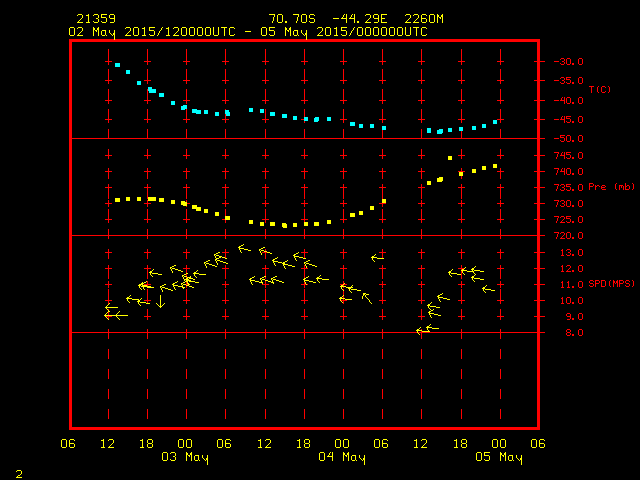Click the -40.0 temperature tick label

click(x=569, y=100)
